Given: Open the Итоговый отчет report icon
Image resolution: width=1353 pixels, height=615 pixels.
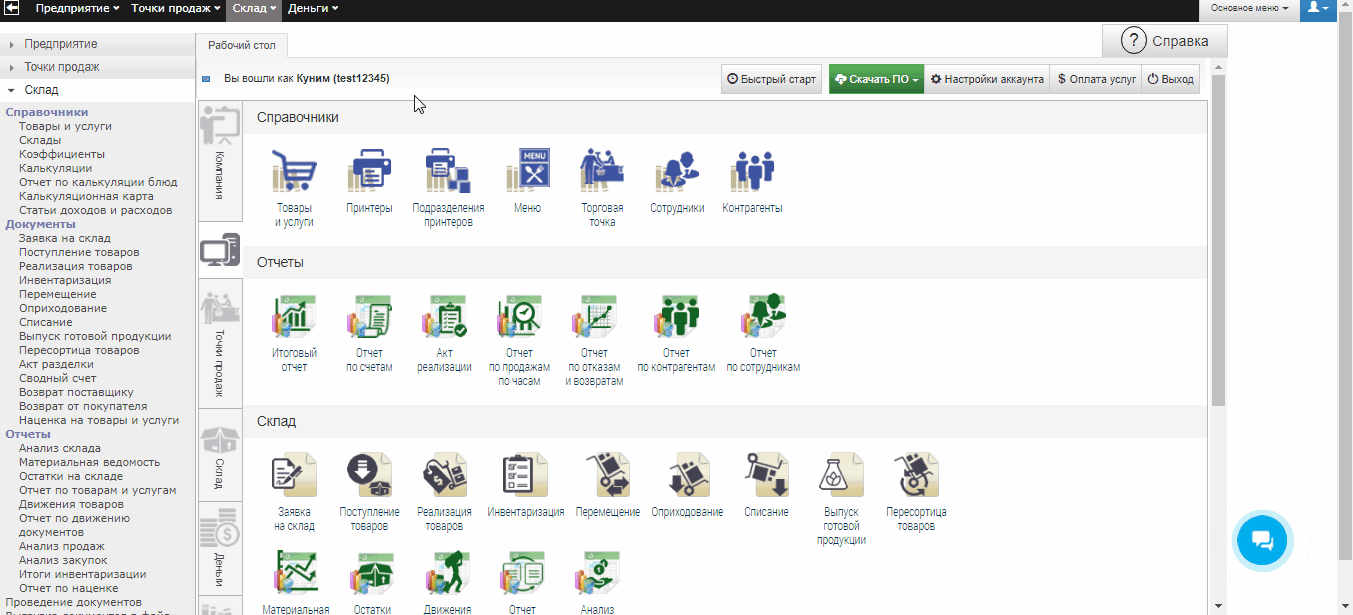Looking at the screenshot, I should [x=294, y=317].
